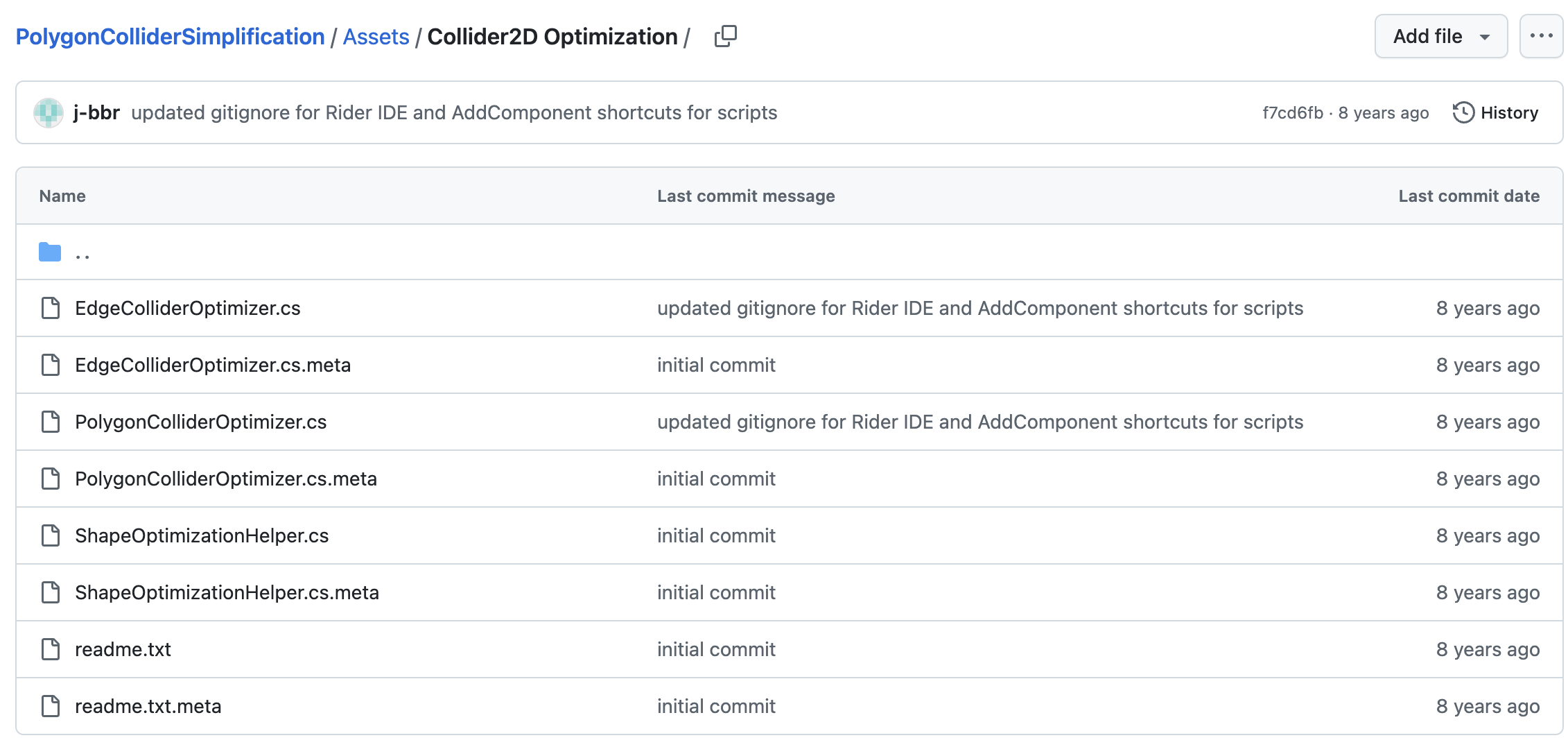Go to the Assets folder breadcrumb
The image size is (1568, 756).
[376, 37]
